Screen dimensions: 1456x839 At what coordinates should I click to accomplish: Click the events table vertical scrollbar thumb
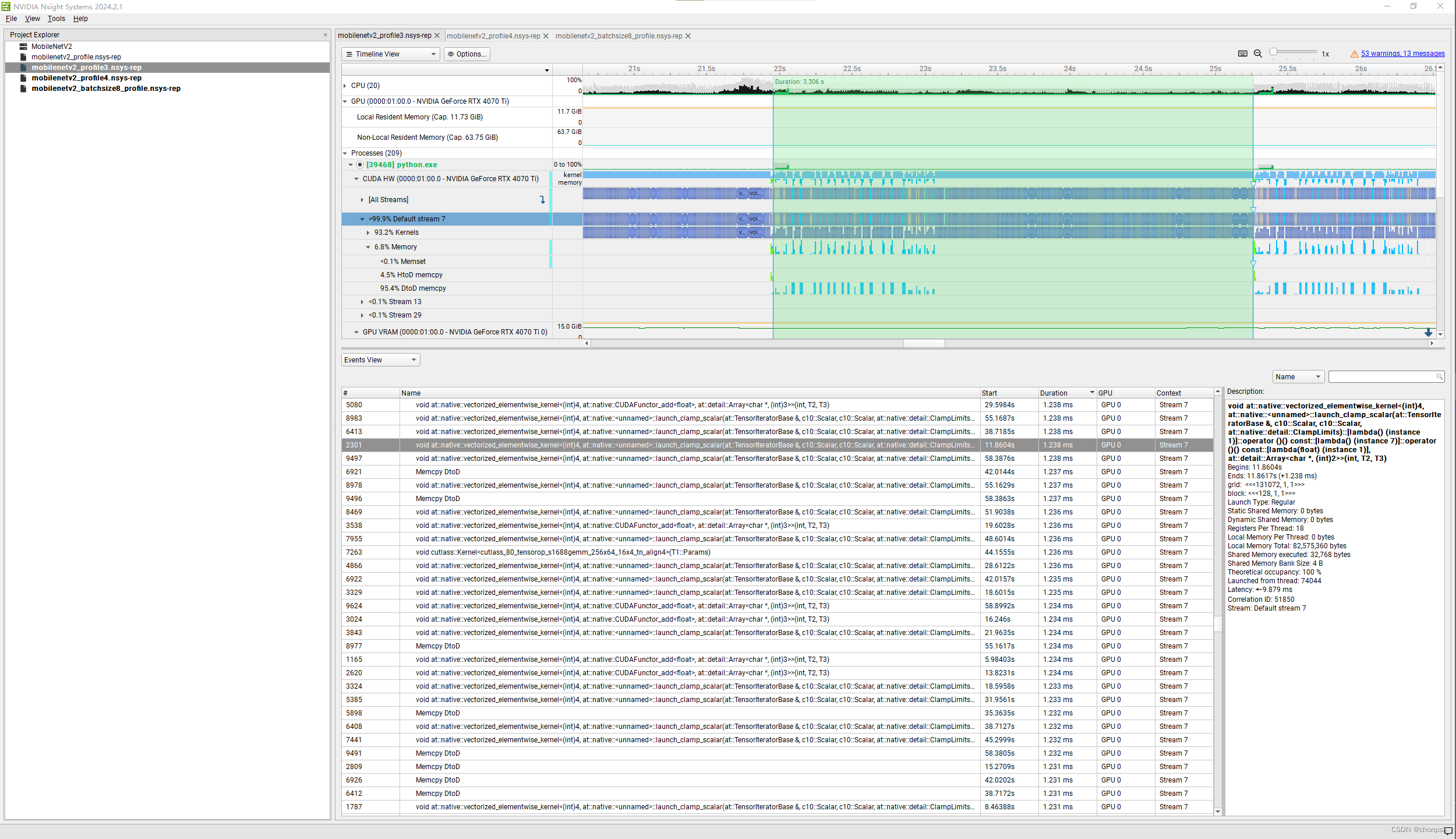pyautogui.click(x=1218, y=623)
